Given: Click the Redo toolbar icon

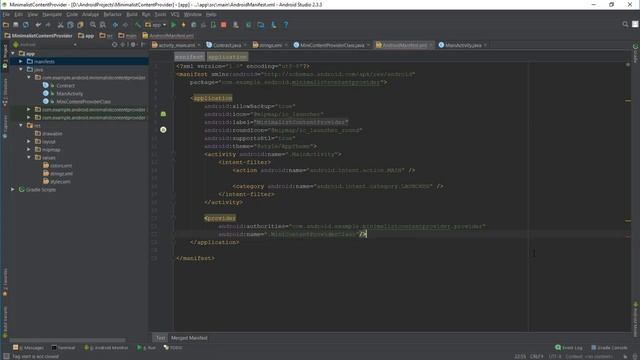Looking at the screenshot, I should click(x=48, y=25).
